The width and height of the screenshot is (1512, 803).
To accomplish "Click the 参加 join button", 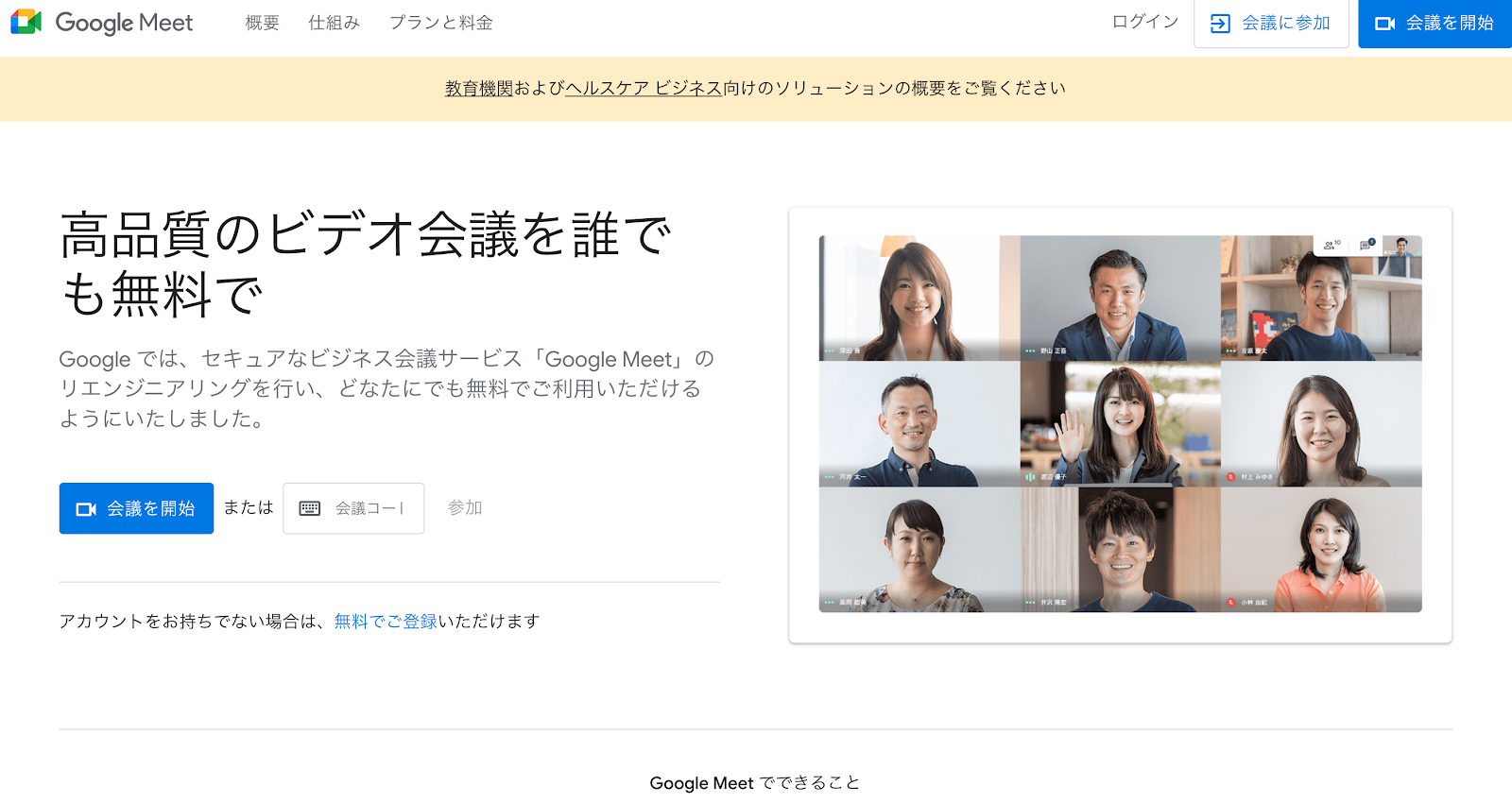I will tap(465, 508).
